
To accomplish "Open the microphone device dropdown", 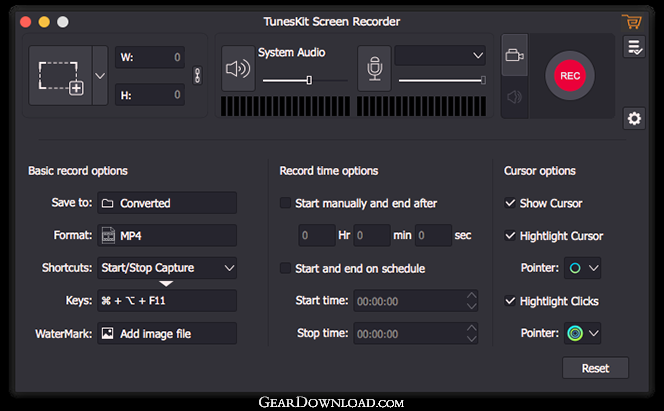I will (x=440, y=55).
